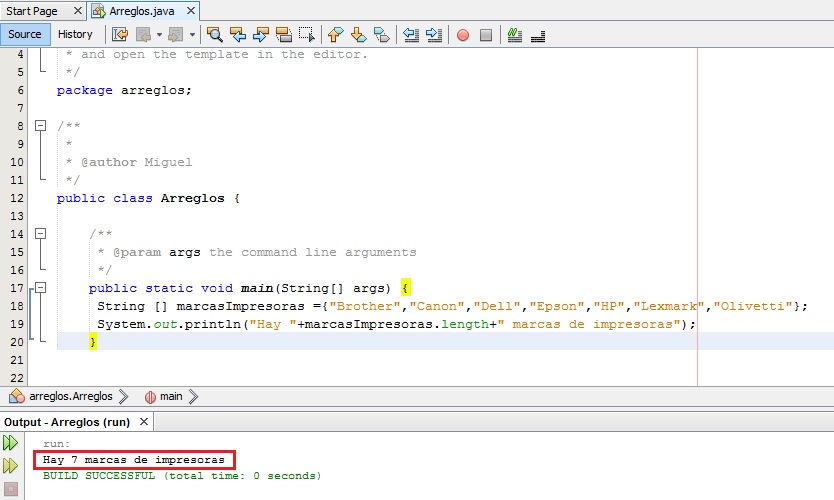Click Shift Line Left icon
Screen dimensions: 834x500
(411, 35)
